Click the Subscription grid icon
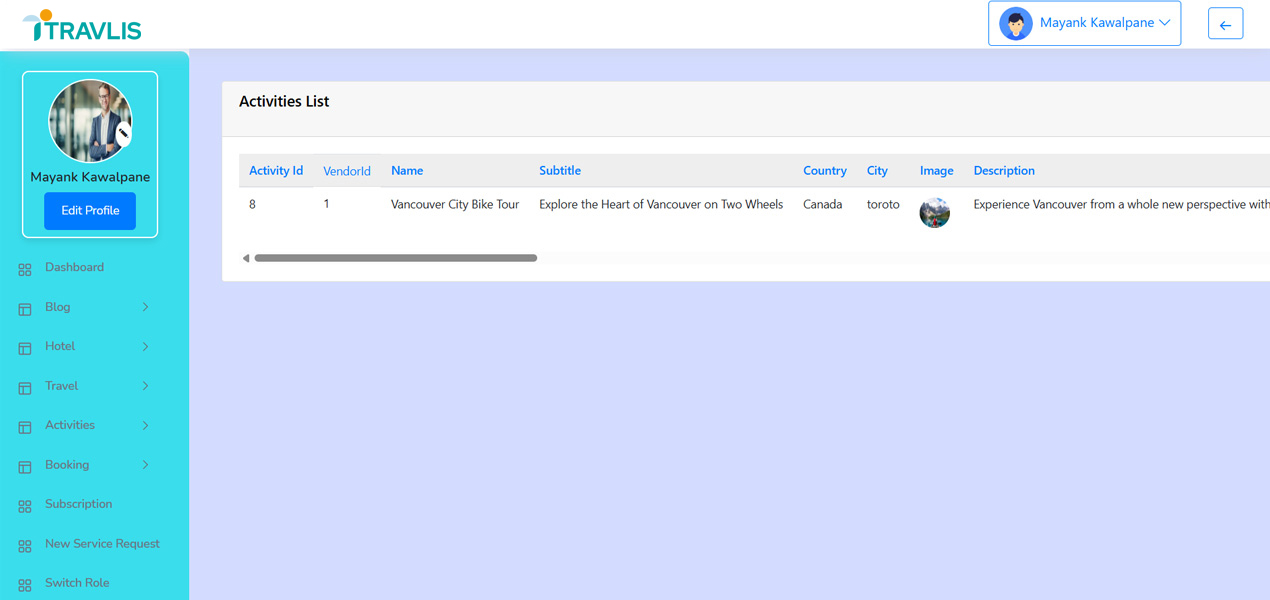The height and width of the screenshot is (600, 1270). 25,506
